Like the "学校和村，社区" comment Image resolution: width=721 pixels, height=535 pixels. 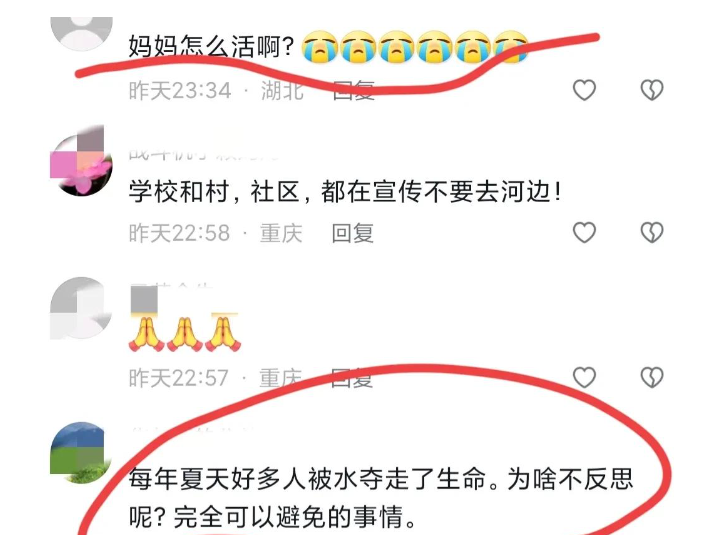[584, 232]
